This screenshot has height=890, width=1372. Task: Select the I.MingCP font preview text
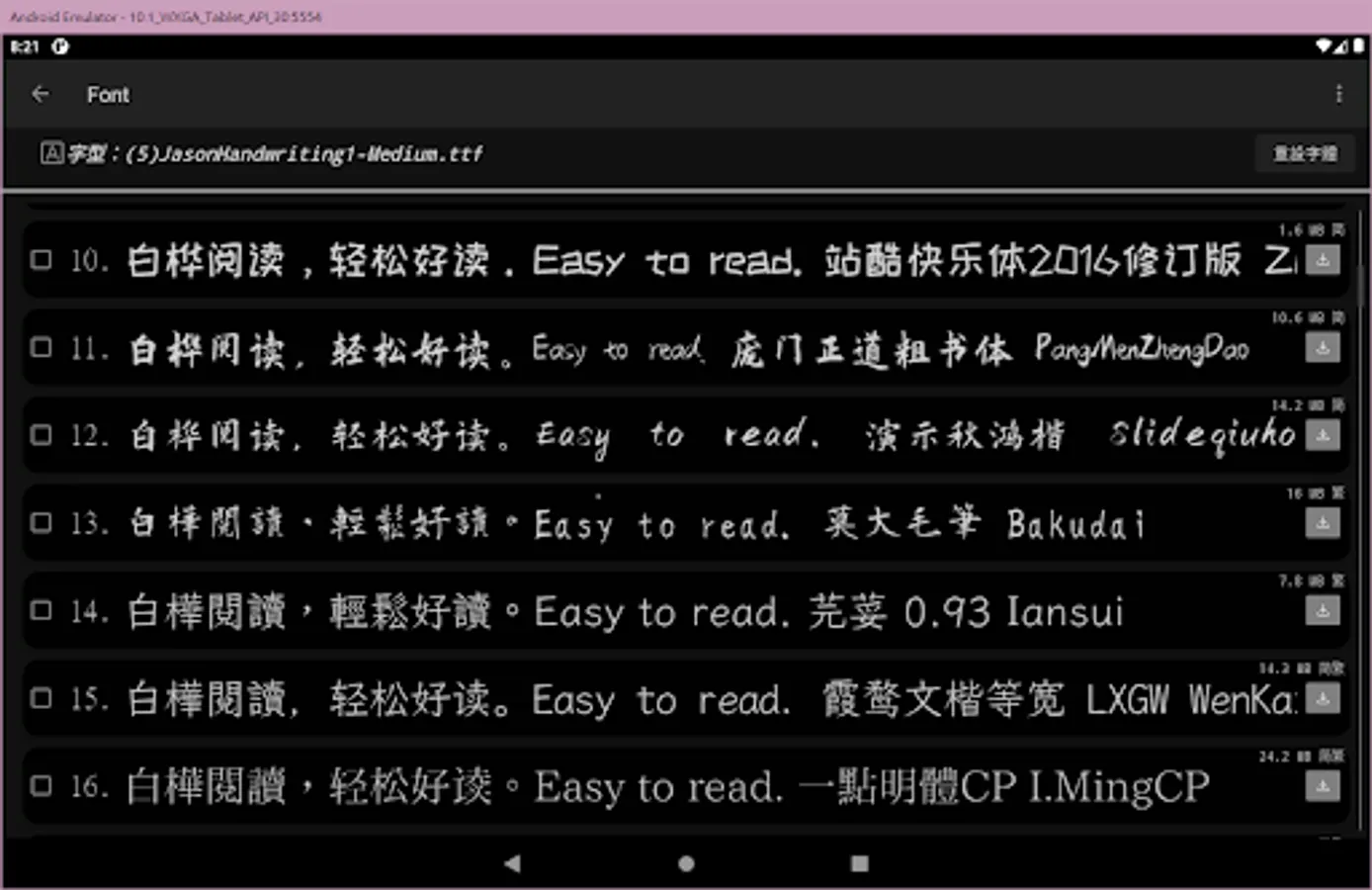point(669,787)
